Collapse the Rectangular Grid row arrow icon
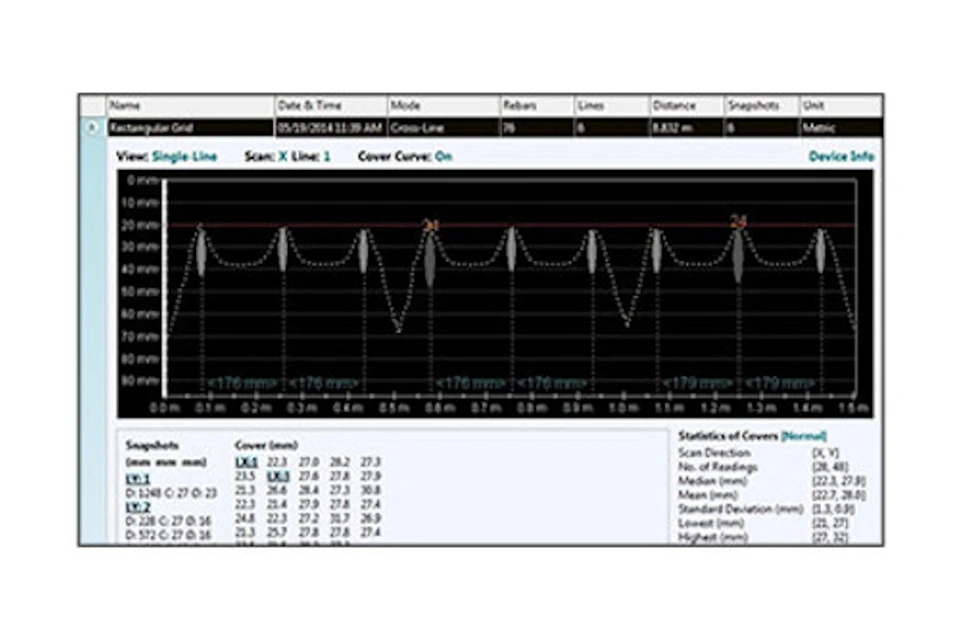The height and width of the screenshot is (639, 960). [92, 127]
